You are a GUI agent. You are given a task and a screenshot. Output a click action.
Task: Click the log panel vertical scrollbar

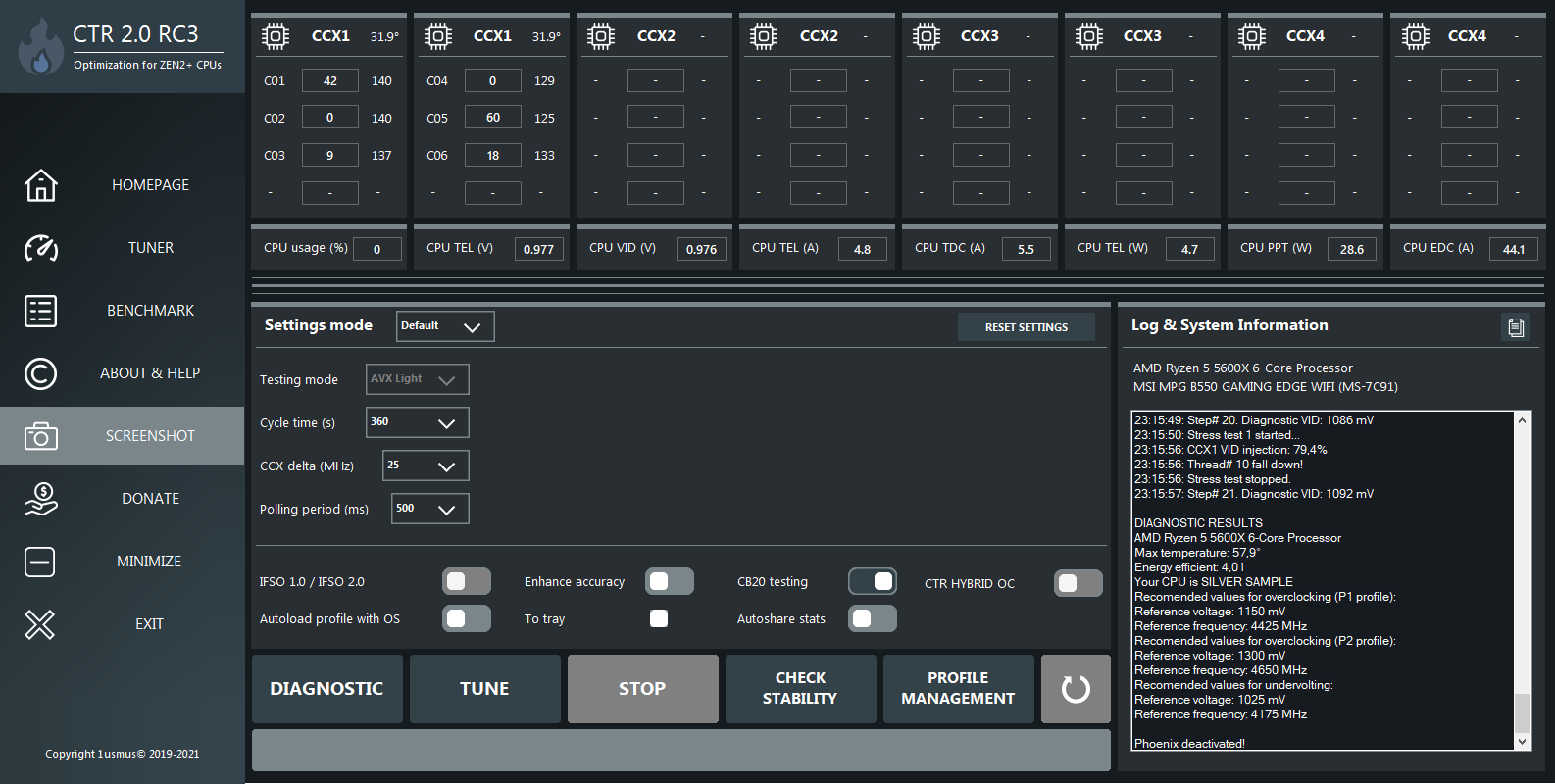pyautogui.click(x=1522, y=581)
